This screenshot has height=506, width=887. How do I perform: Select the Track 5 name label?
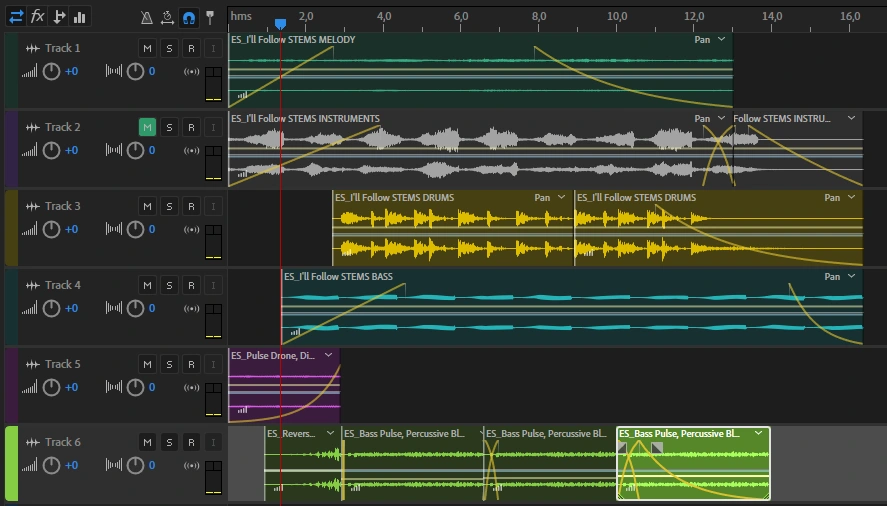click(x=62, y=364)
